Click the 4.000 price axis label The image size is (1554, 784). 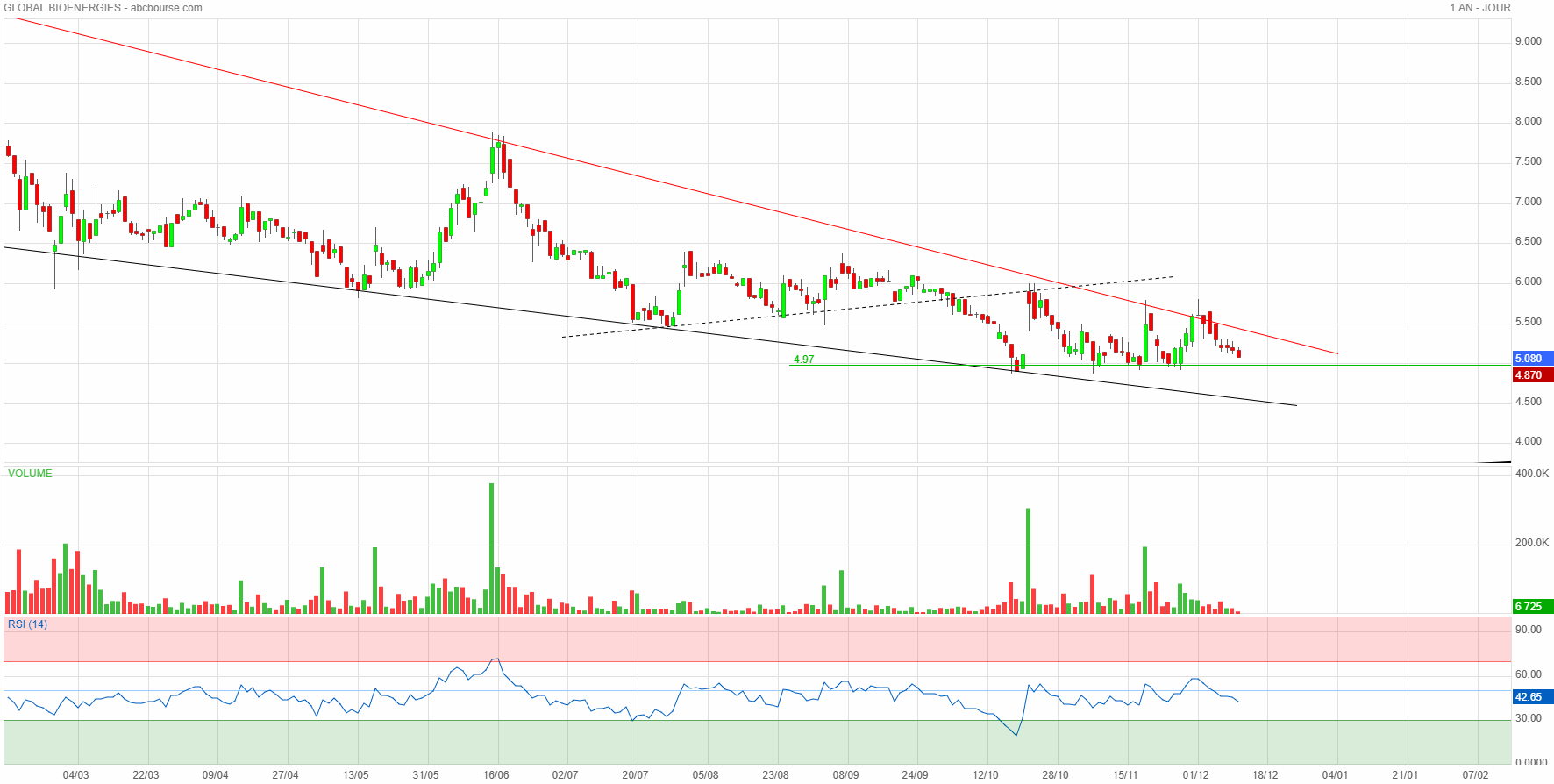pyautogui.click(x=1529, y=441)
